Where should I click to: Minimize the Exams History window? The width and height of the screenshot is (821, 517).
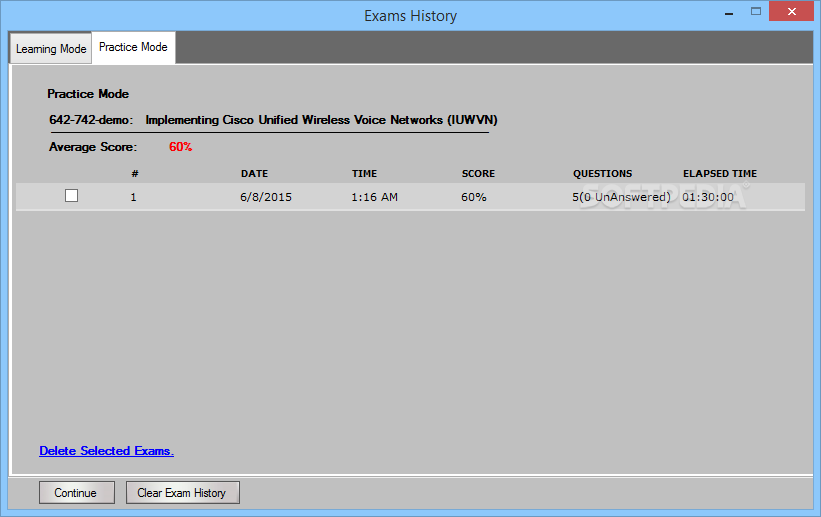pos(729,12)
